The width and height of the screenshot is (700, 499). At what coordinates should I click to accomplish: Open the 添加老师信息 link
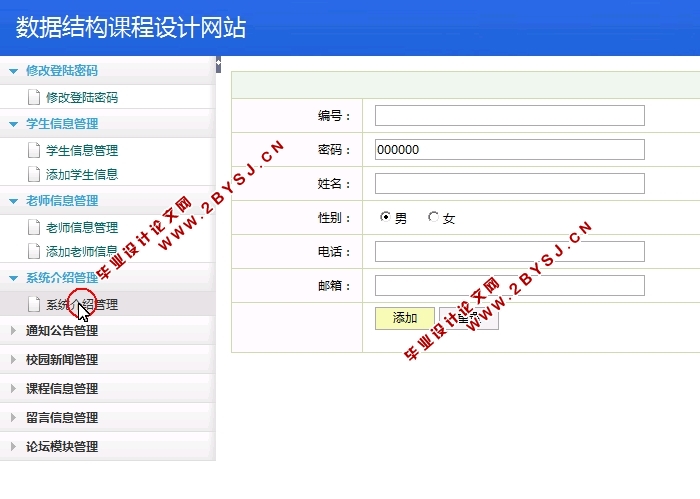pyautogui.click(x=82, y=251)
